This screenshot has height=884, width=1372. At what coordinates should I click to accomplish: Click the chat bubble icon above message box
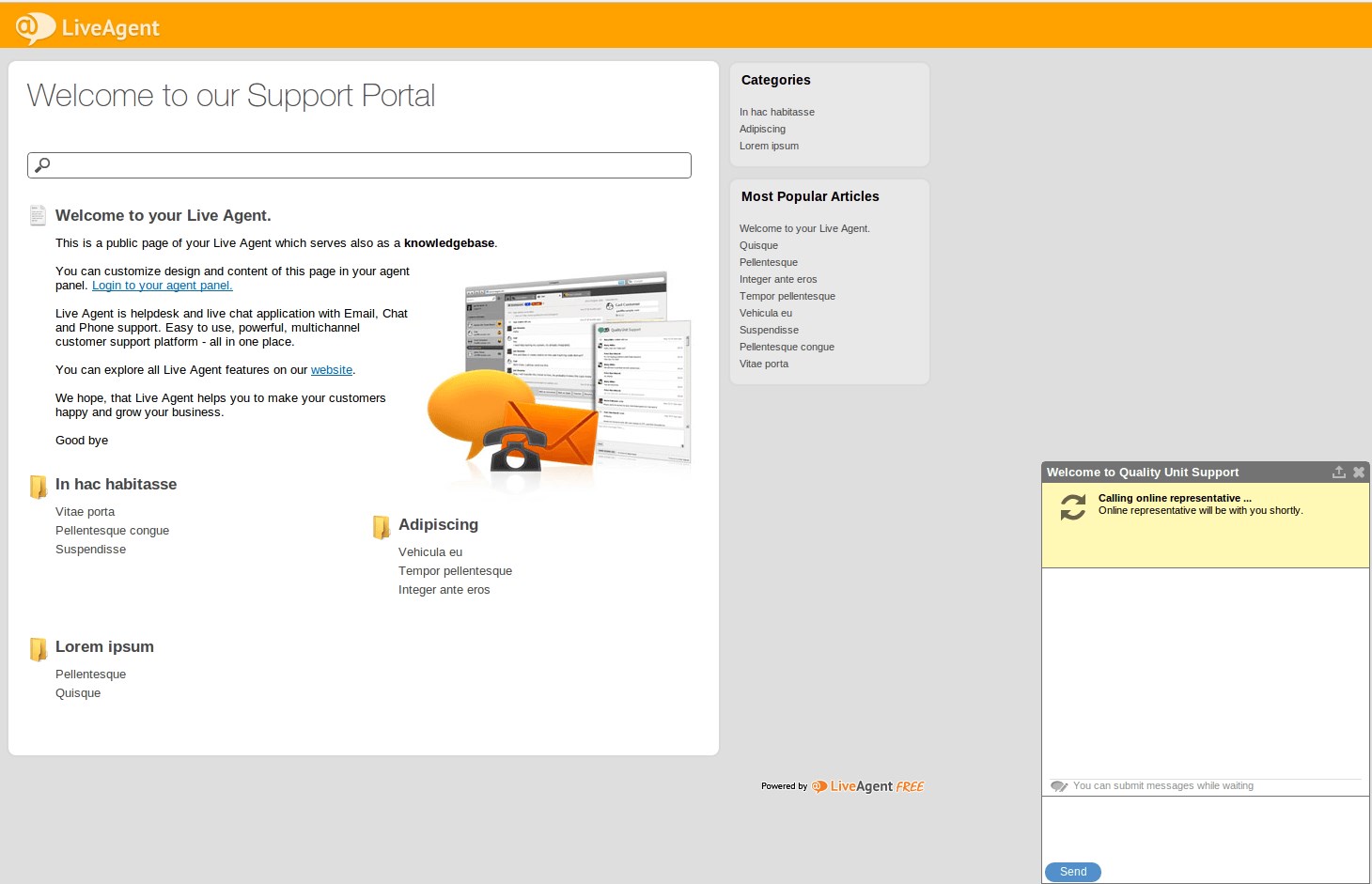click(x=1059, y=785)
